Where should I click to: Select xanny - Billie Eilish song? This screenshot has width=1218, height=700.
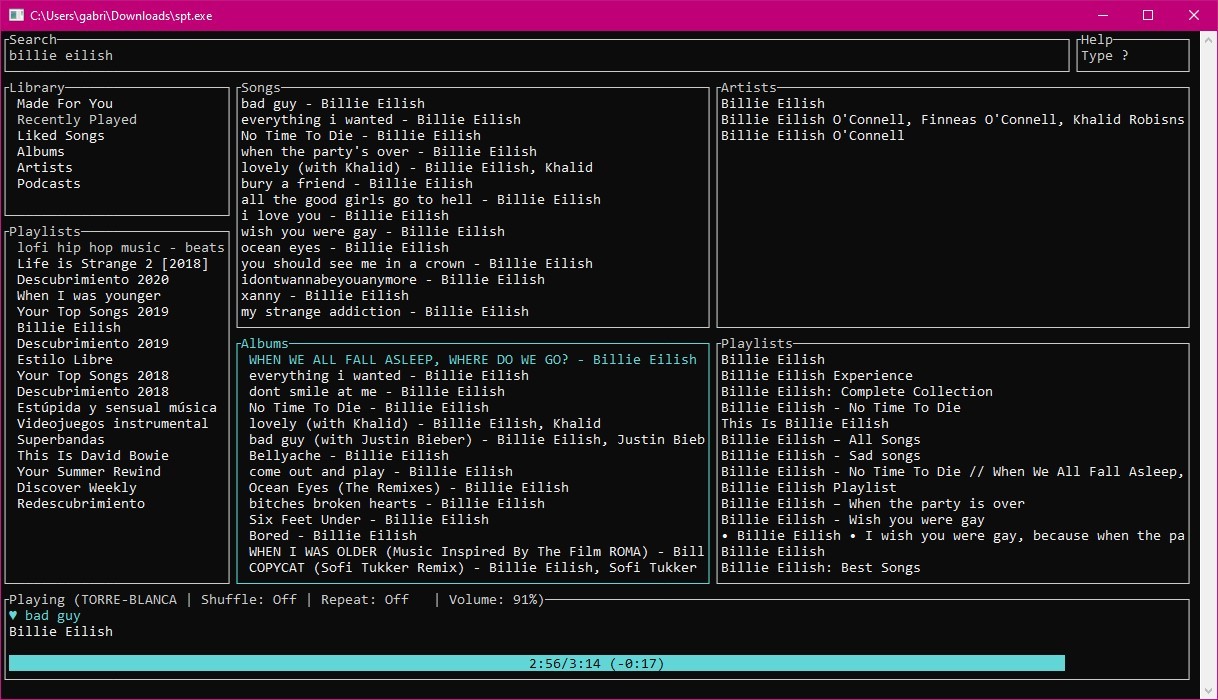click(x=325, y=296)
